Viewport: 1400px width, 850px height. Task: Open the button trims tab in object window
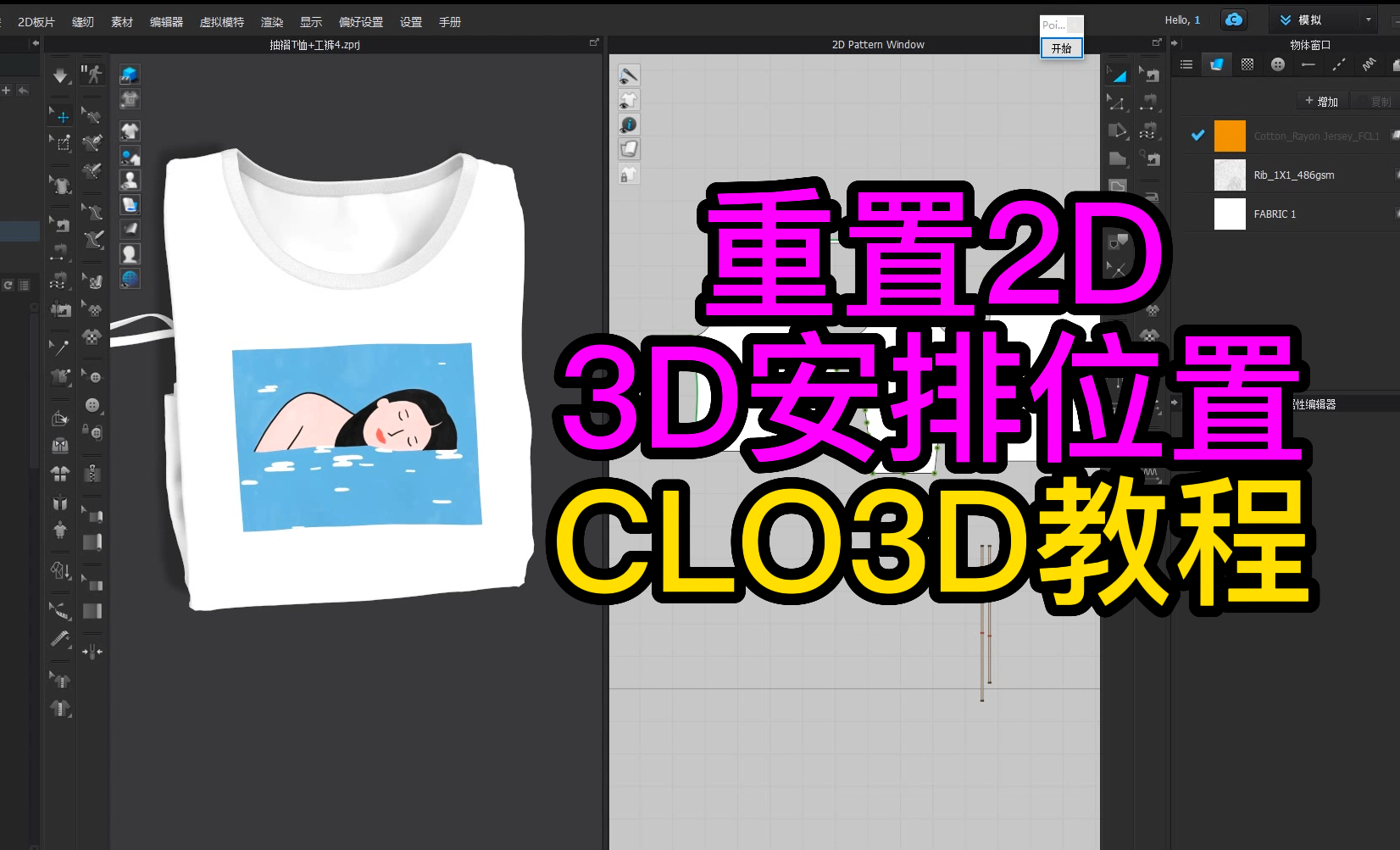click(x=1277, y=64)
